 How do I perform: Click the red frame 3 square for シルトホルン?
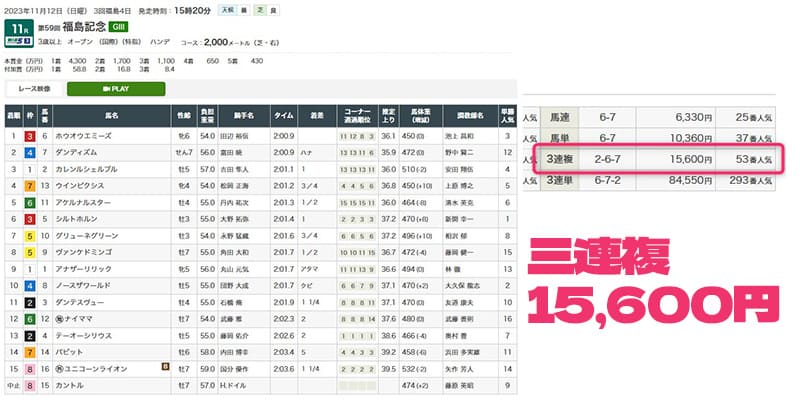point(29,219)
